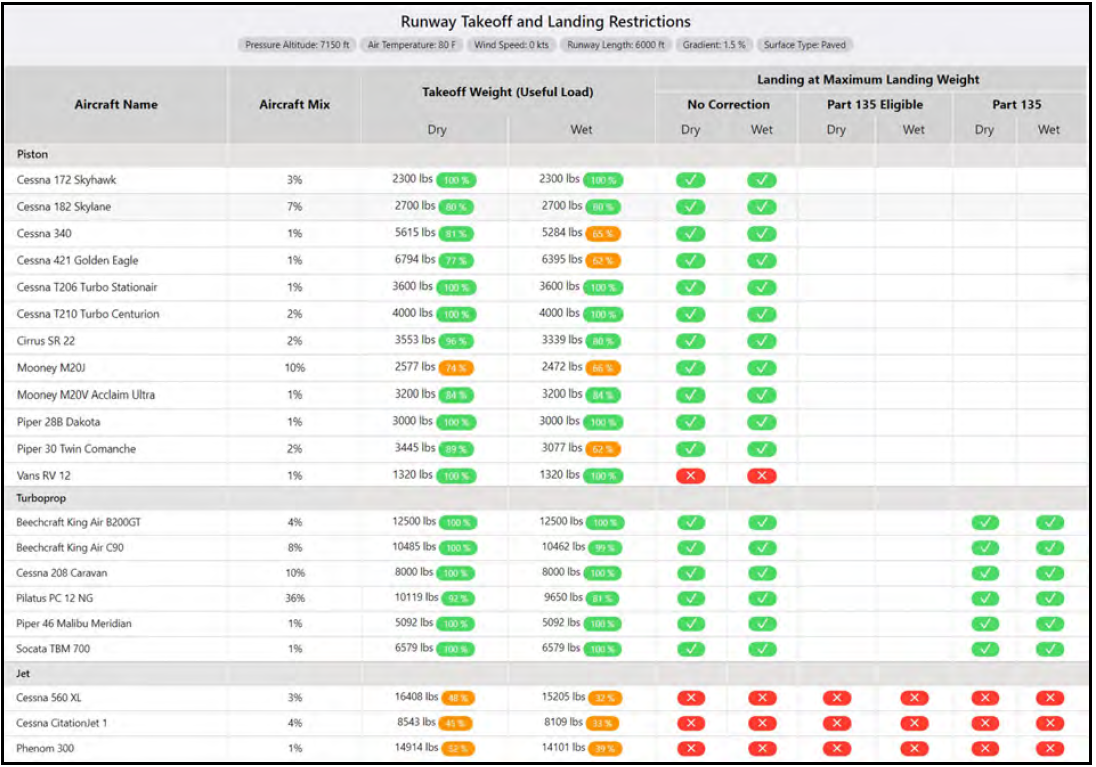
Task: Click the Cessna 182 Skylane wet landing checkmark
Action: tap(761, 207)
